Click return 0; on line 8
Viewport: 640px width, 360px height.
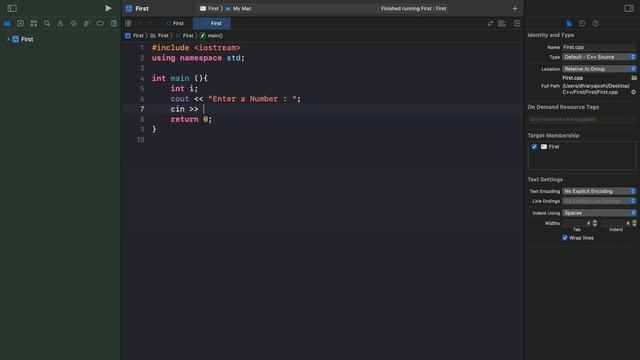[x=191, y=120]
